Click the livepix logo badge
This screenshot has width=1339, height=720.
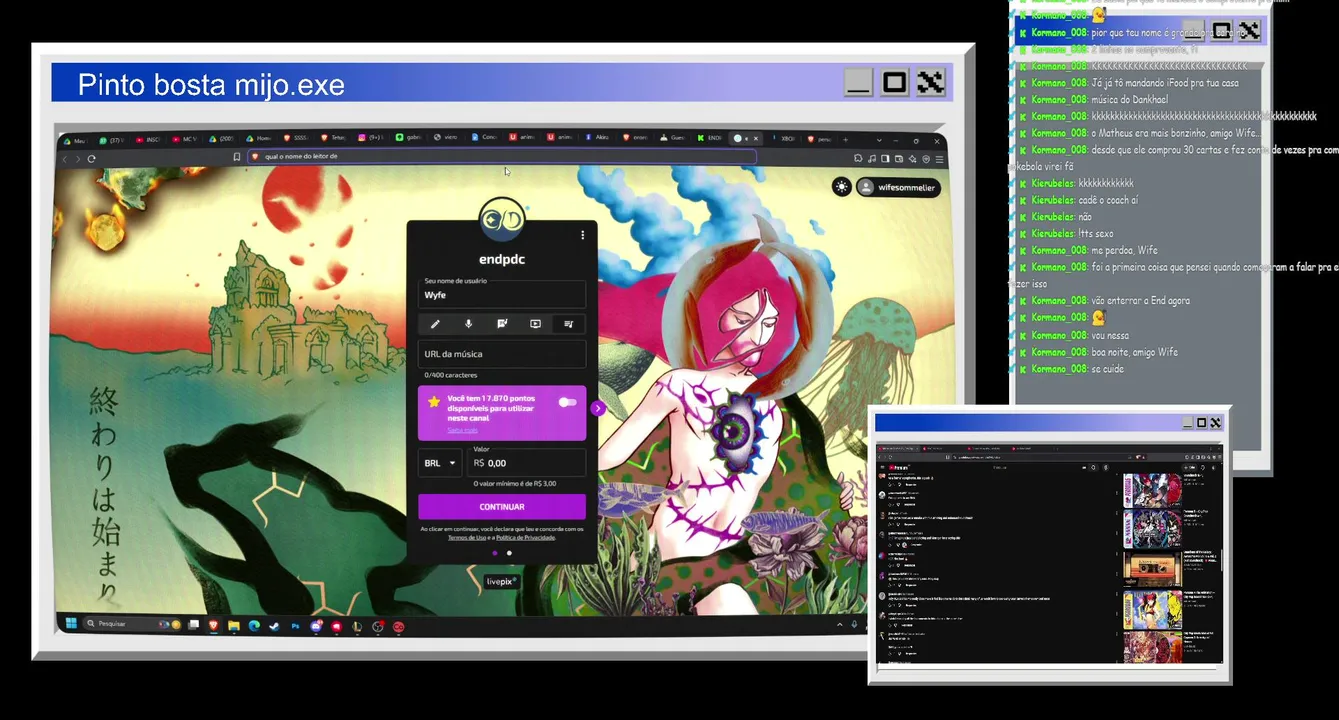(502, 581)
